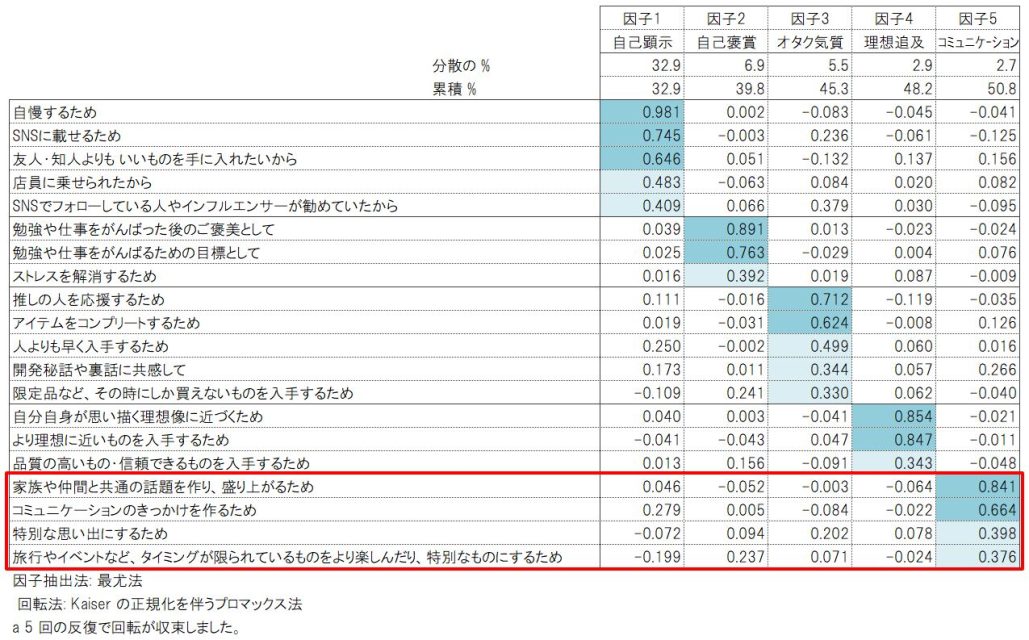The width and height of the screenshot is (1029, 640).
Task: Click the highlighted 0.624 cell
Action: [x=810, y=323]
